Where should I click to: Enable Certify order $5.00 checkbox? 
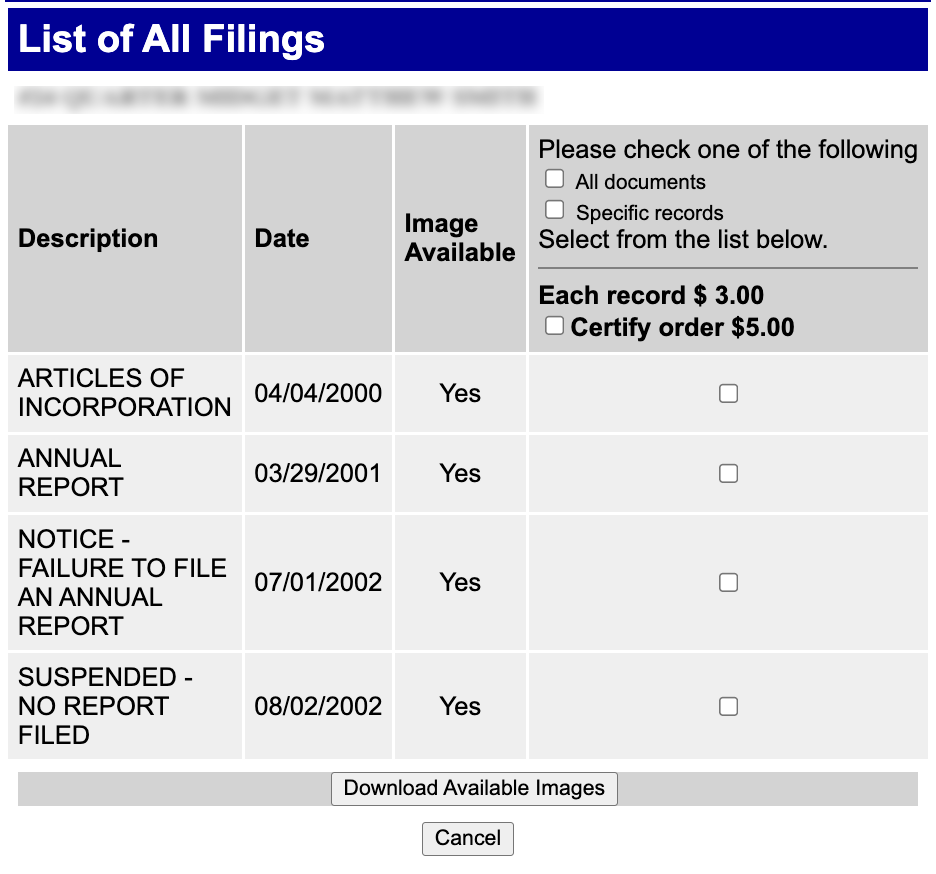point(554,325)
